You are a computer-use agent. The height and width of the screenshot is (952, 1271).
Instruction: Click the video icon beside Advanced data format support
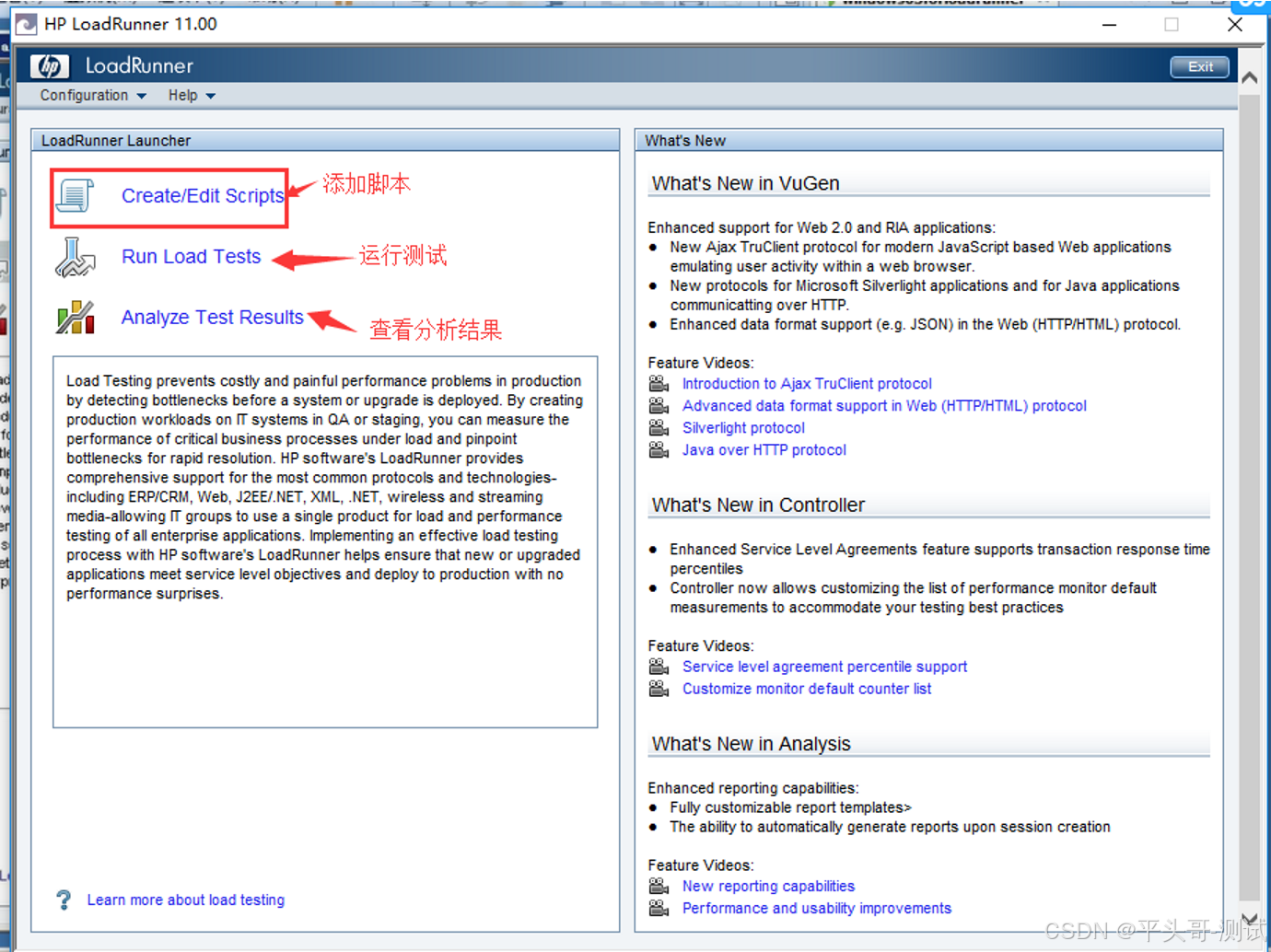(x=659, y=405)
